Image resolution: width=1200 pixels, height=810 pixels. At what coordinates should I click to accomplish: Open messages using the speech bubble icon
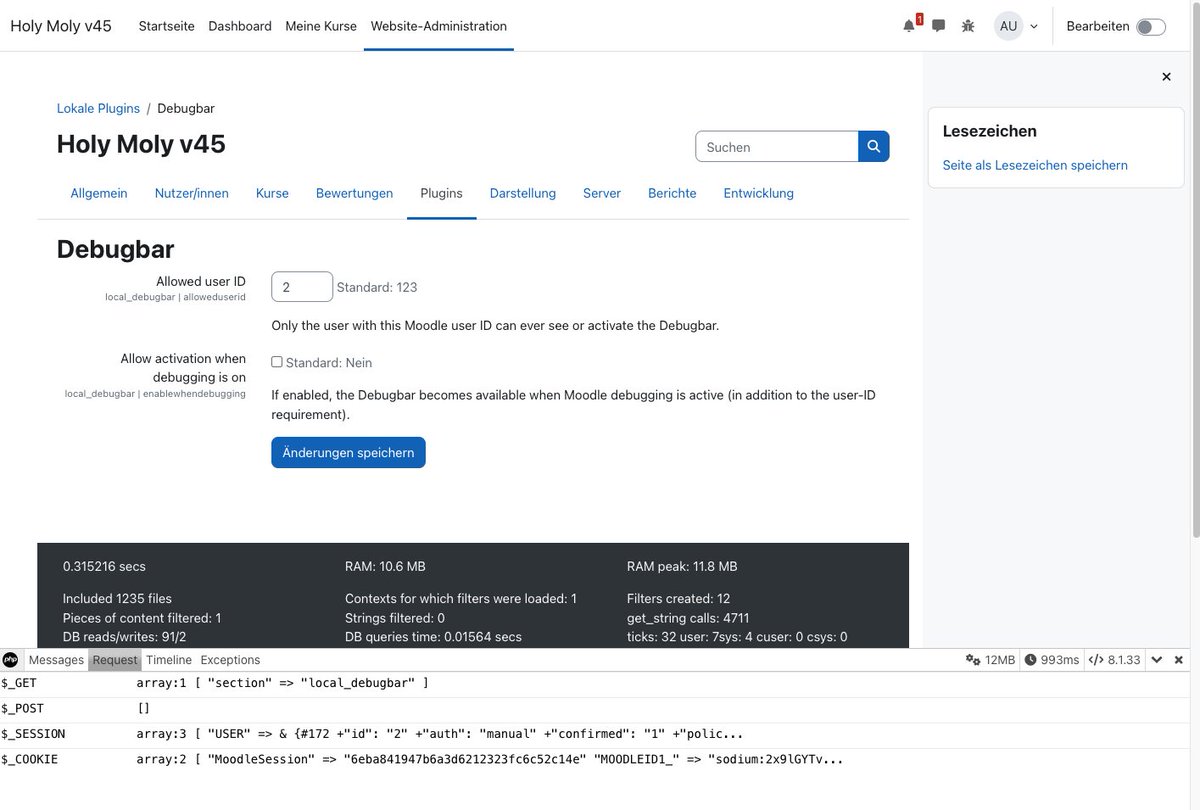(x=938, y=26)
